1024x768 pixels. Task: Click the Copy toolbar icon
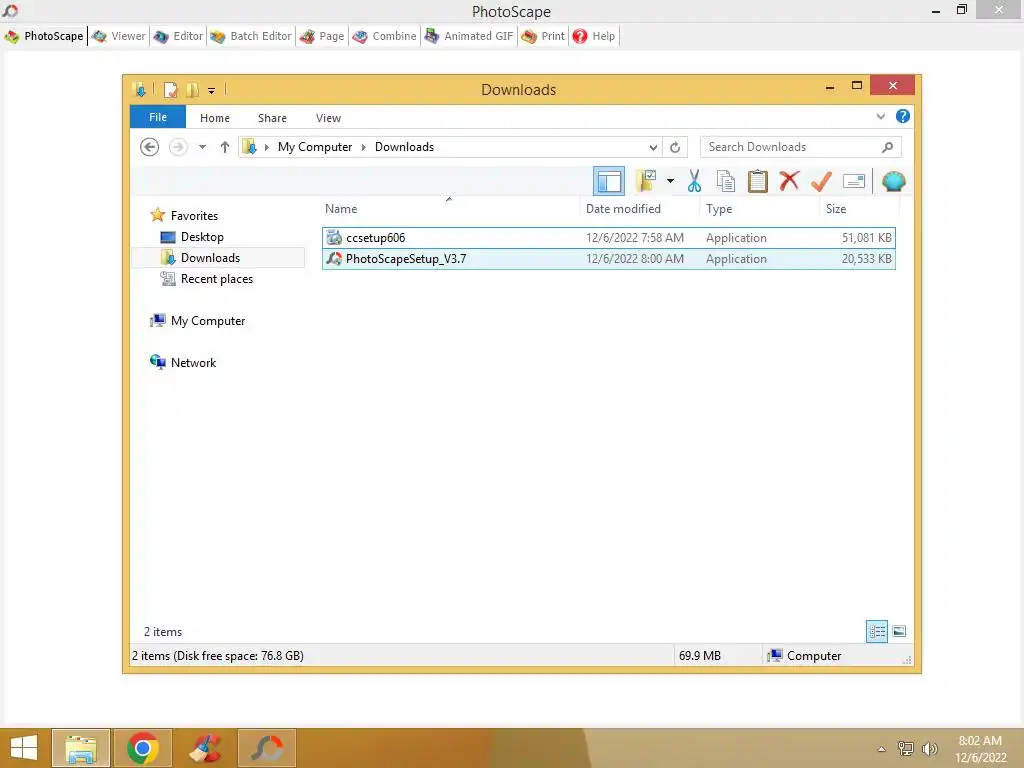pyautogui.click(x=726, y=181)
